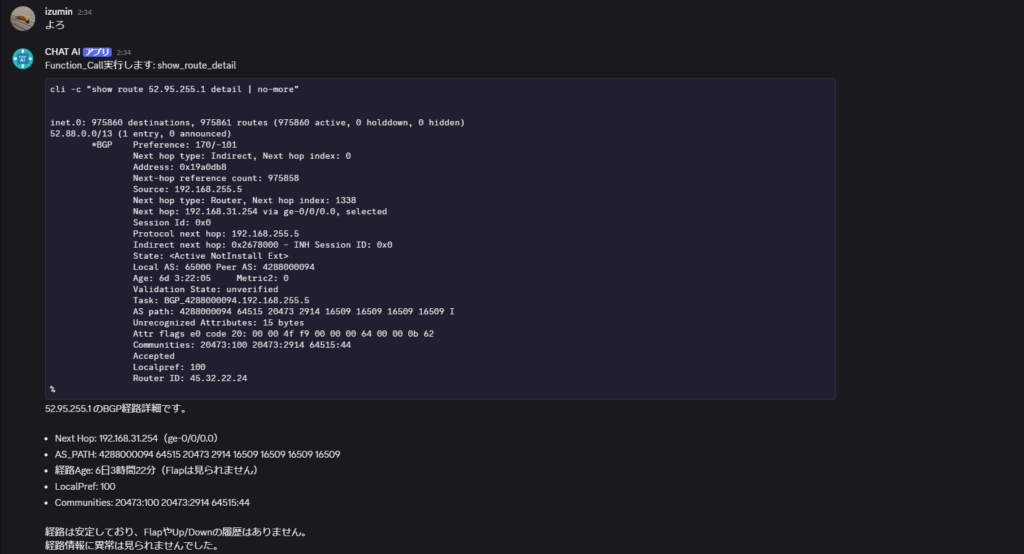Click the Function_Call show_route_detail line

pos(140,65)
